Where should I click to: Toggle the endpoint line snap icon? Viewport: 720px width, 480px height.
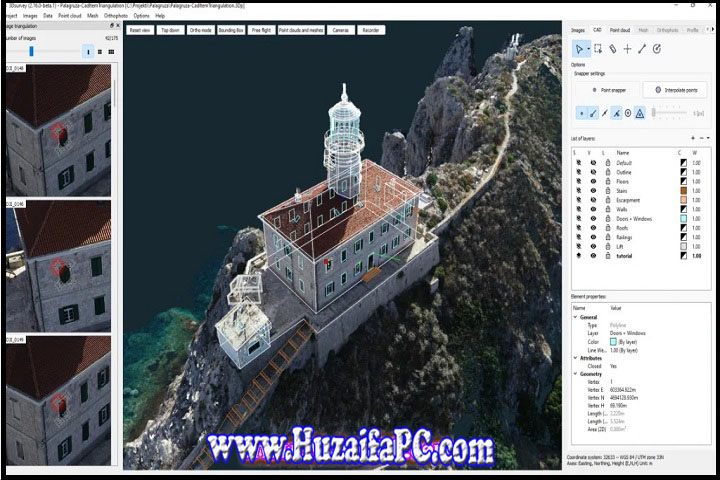click(x=593, y=113)
